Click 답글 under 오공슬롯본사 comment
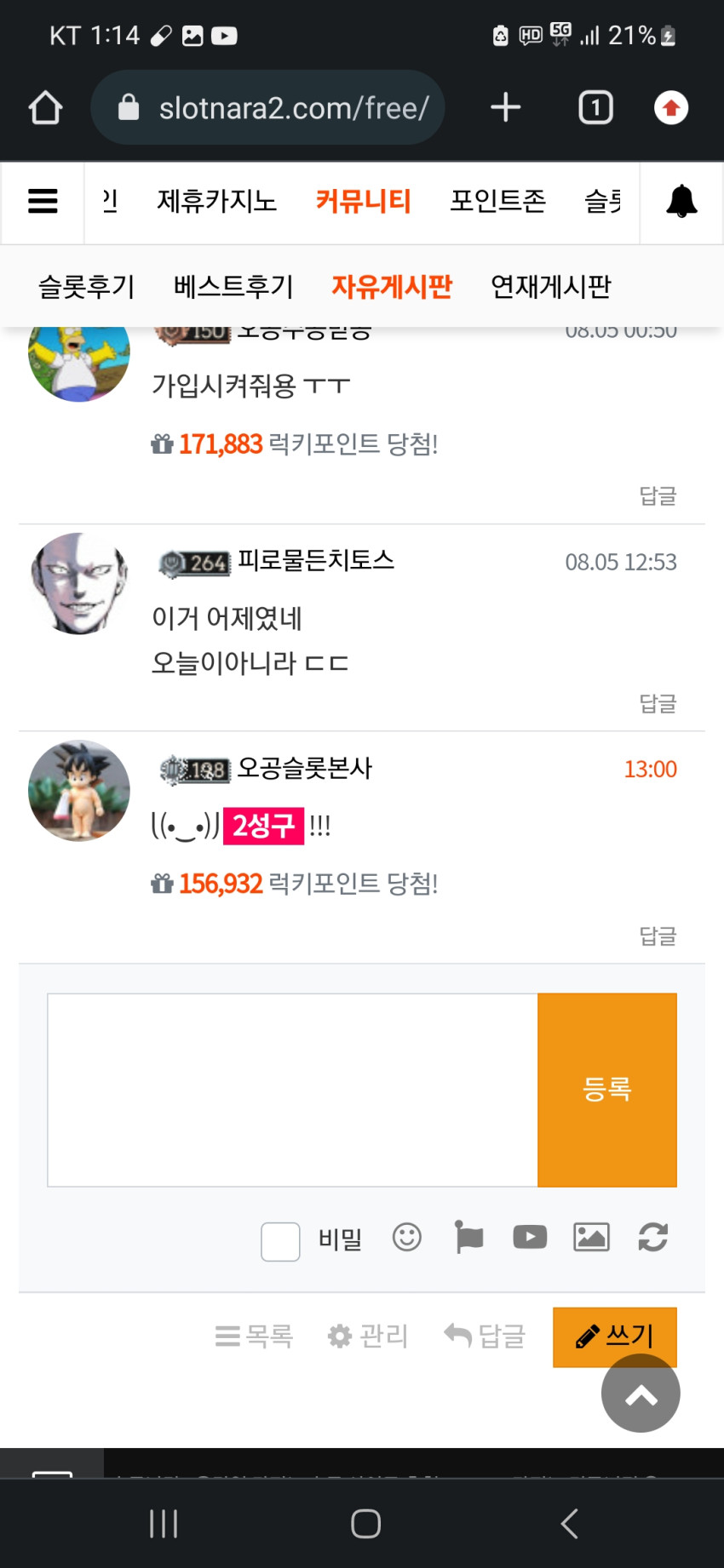Image resolution: width=724 pixels, height=1568 pixels. tap(658, 936)
